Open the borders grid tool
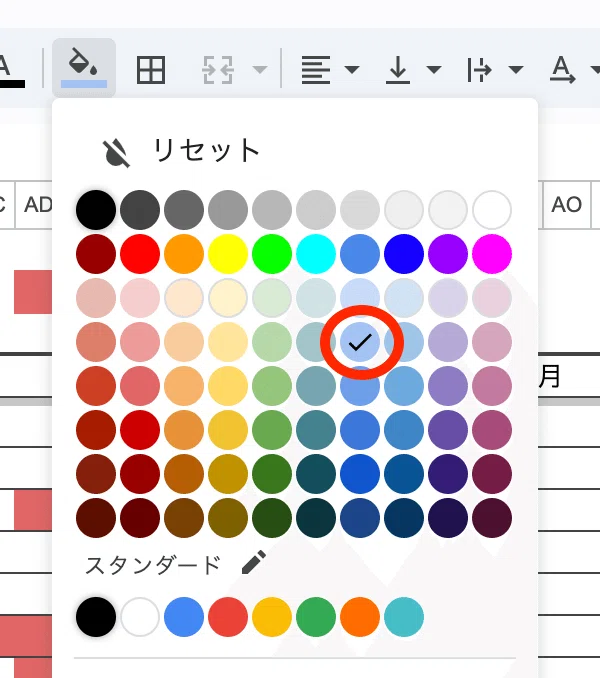This screenshot has width=600, height=678. point(151,70)
